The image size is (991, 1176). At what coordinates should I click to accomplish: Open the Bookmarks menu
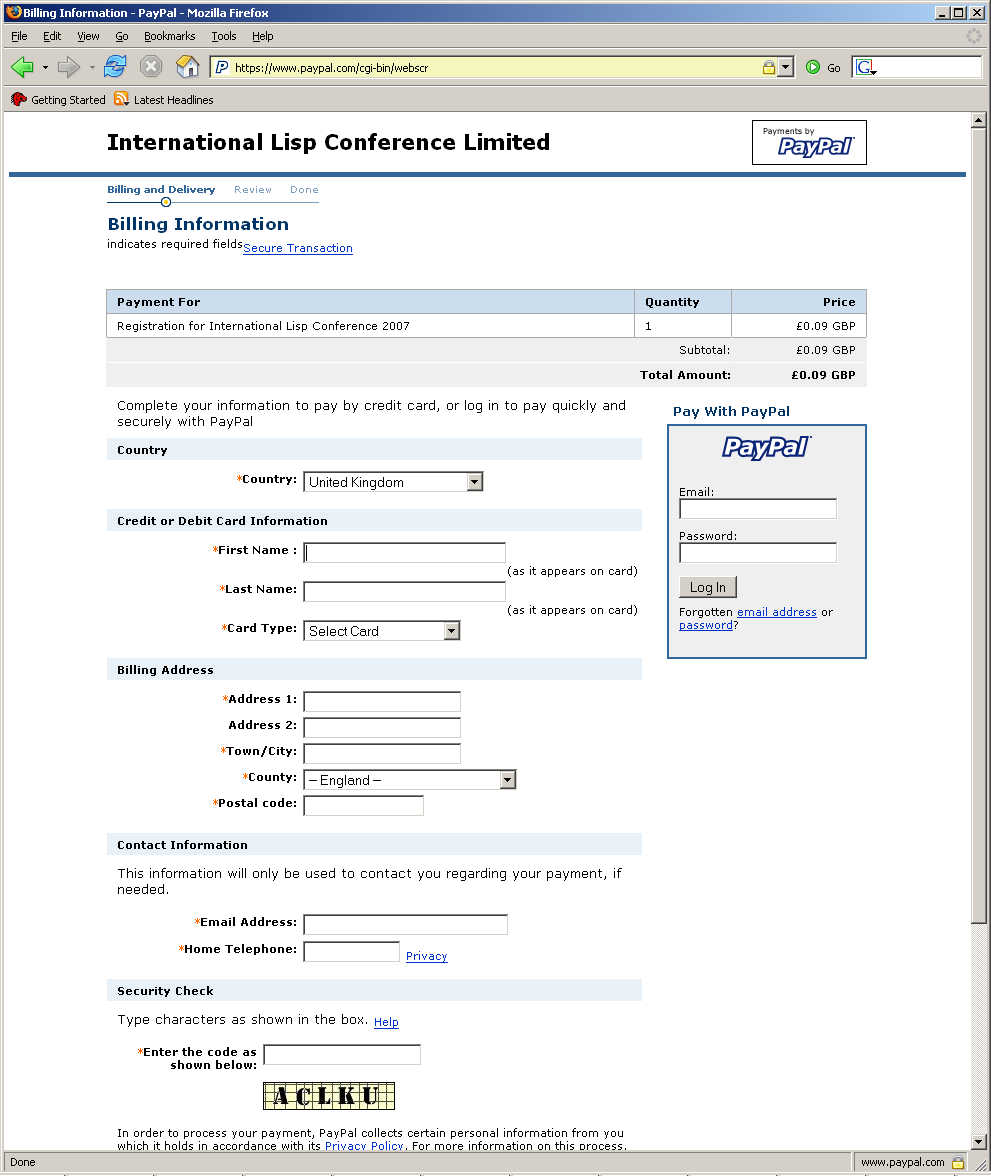(x=170, y=36)
